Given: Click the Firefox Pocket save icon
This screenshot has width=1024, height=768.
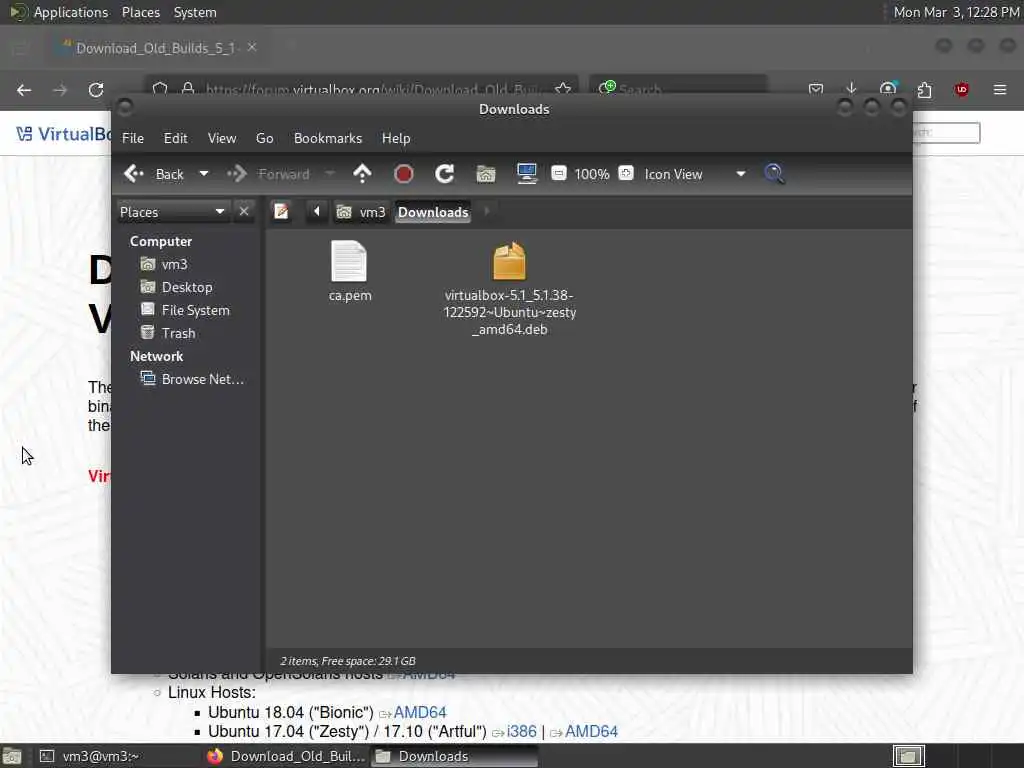Looking at the screenshot, I should point(816,89).
